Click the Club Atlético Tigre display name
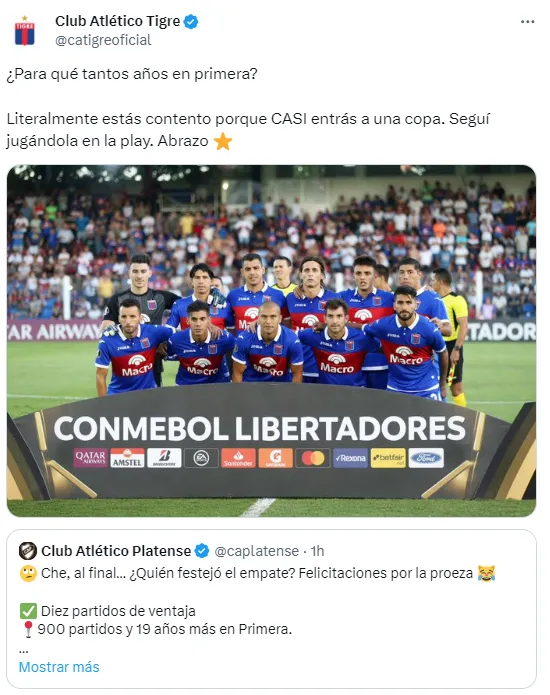550x695 pixels. pyautogui.click(x=117, y=21)
